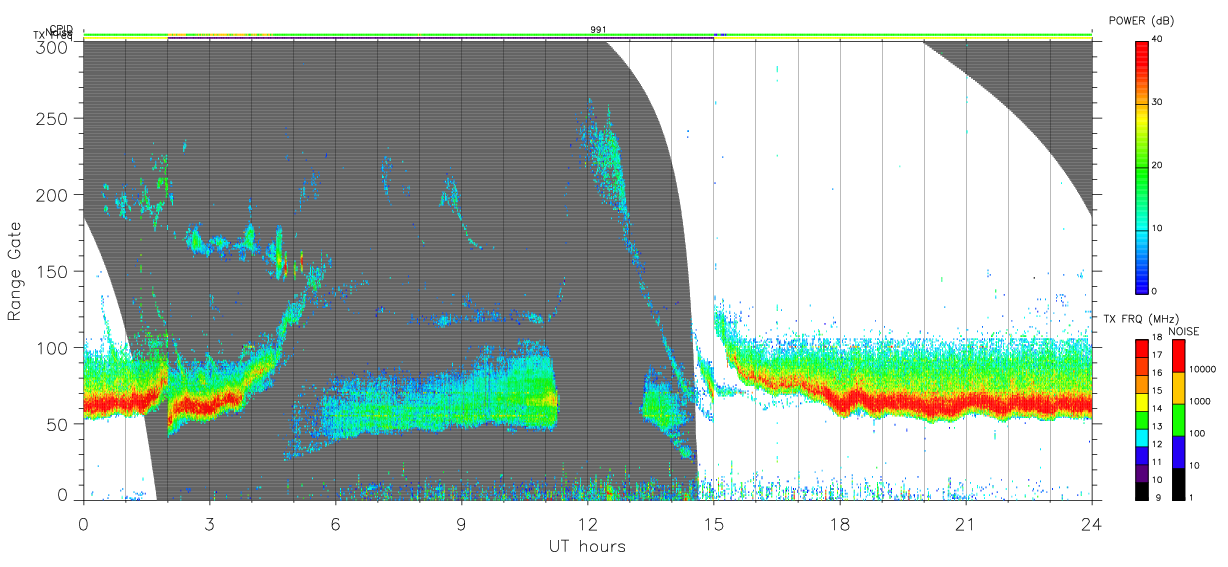Click the NOISE legend value '10000'
Screen dimensions: 1228x567
(1202, 371)
